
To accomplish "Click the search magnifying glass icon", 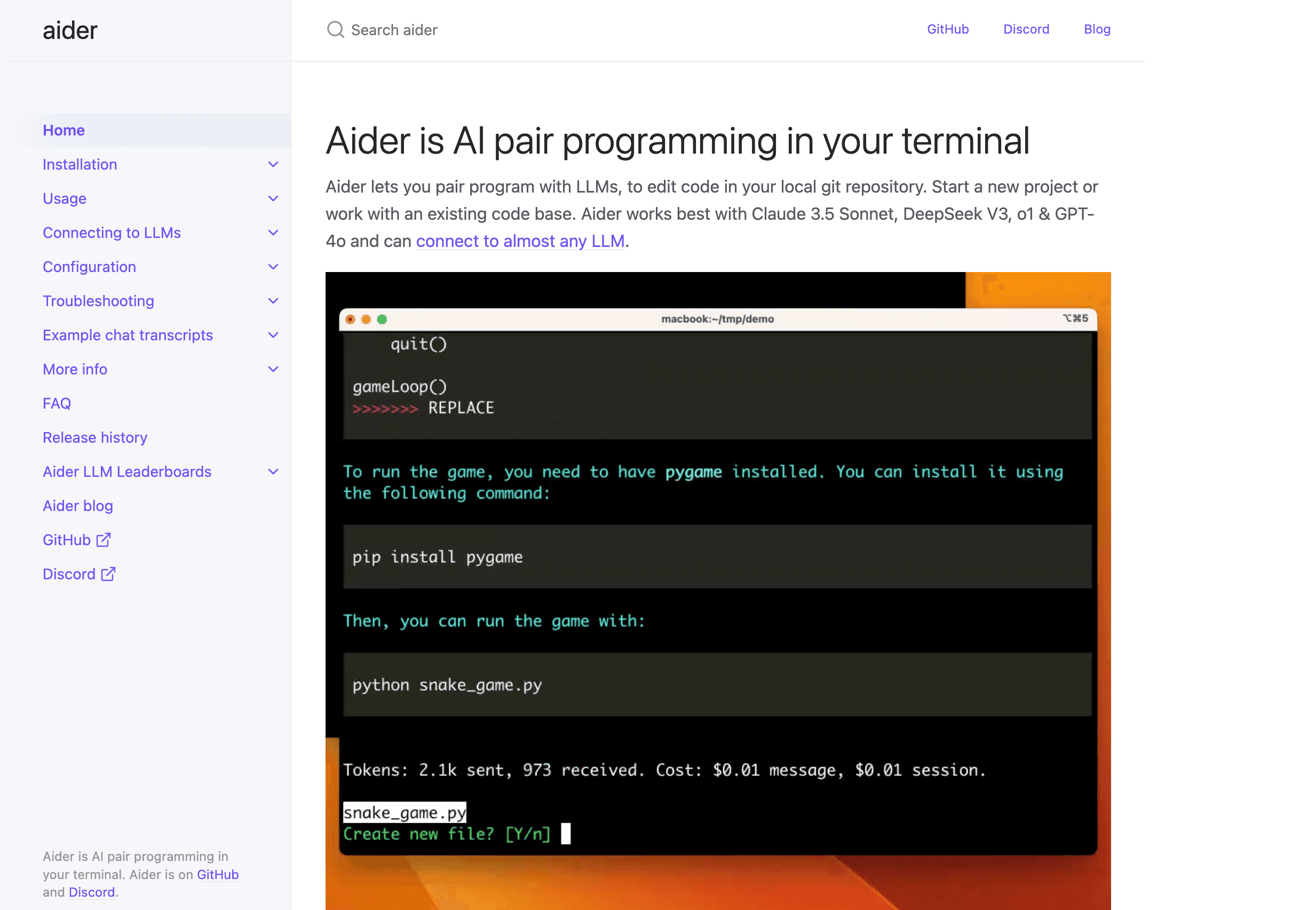I will (336, 29).
